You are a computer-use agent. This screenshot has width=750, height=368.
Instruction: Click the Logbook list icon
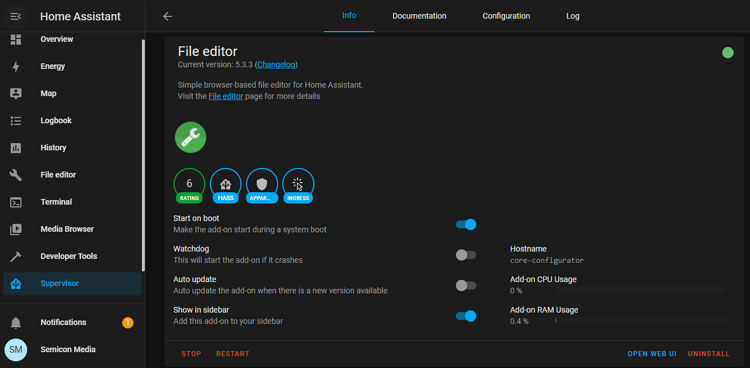coord(16,121)
